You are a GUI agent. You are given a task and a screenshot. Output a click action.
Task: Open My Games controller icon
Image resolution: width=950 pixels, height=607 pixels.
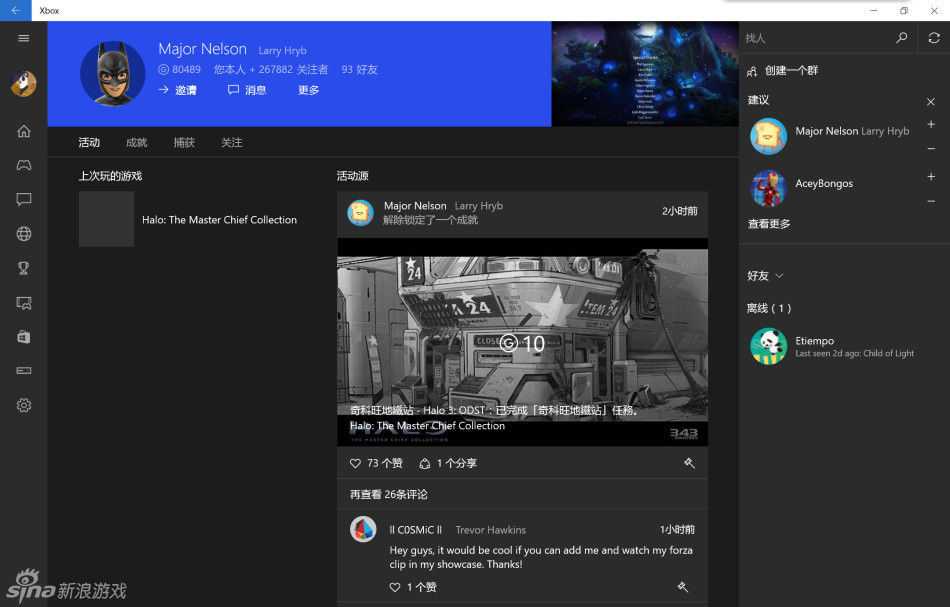pyautogui.click(x=24, y=165)
